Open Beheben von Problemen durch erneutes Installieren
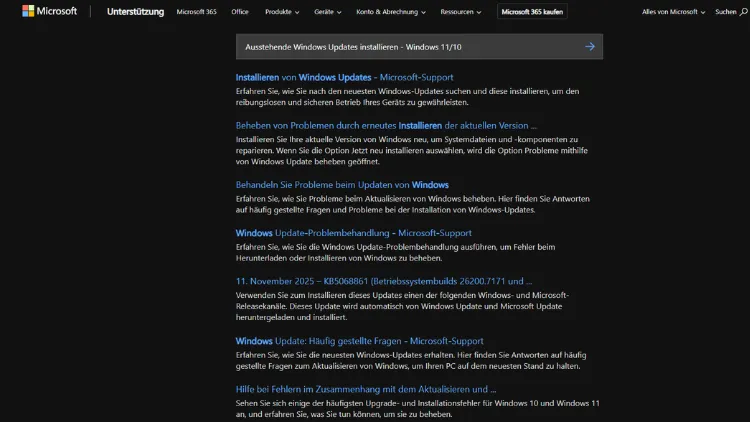Image resolution: width=750 pixels, height=422 pixels. [386, 125]
